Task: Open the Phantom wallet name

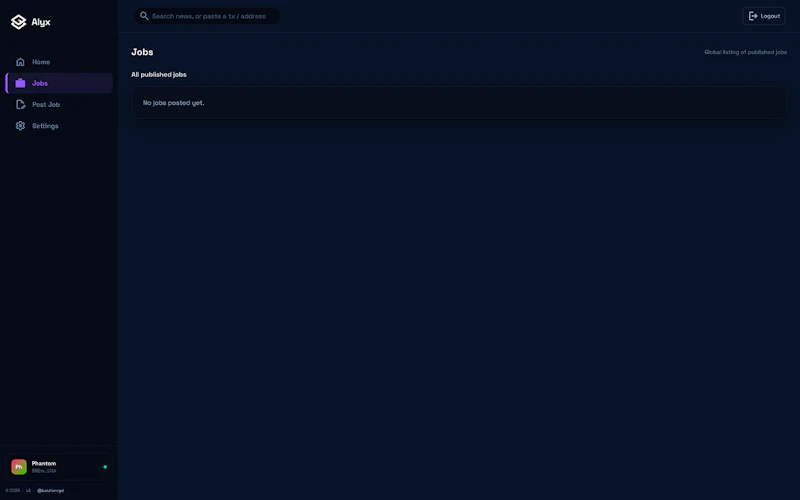Action: [x=44, y=463]
